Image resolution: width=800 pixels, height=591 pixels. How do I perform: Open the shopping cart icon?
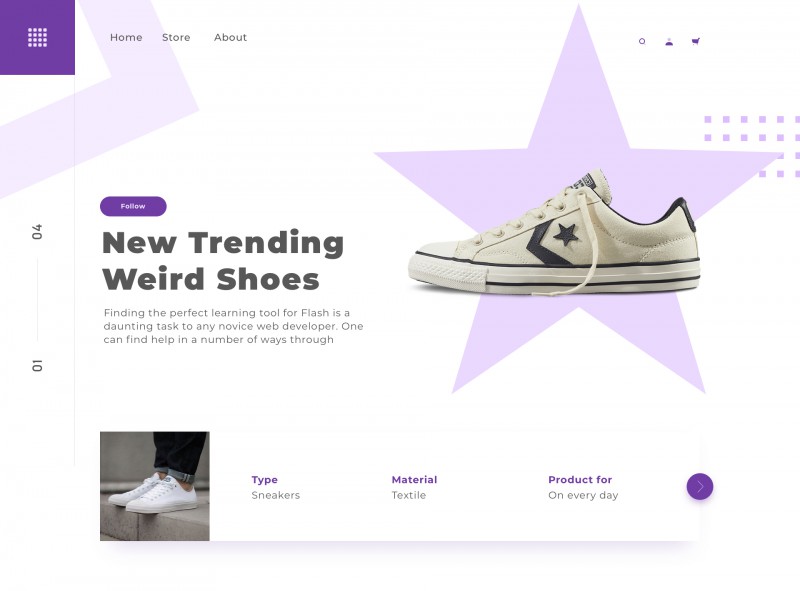click(695, 41)
